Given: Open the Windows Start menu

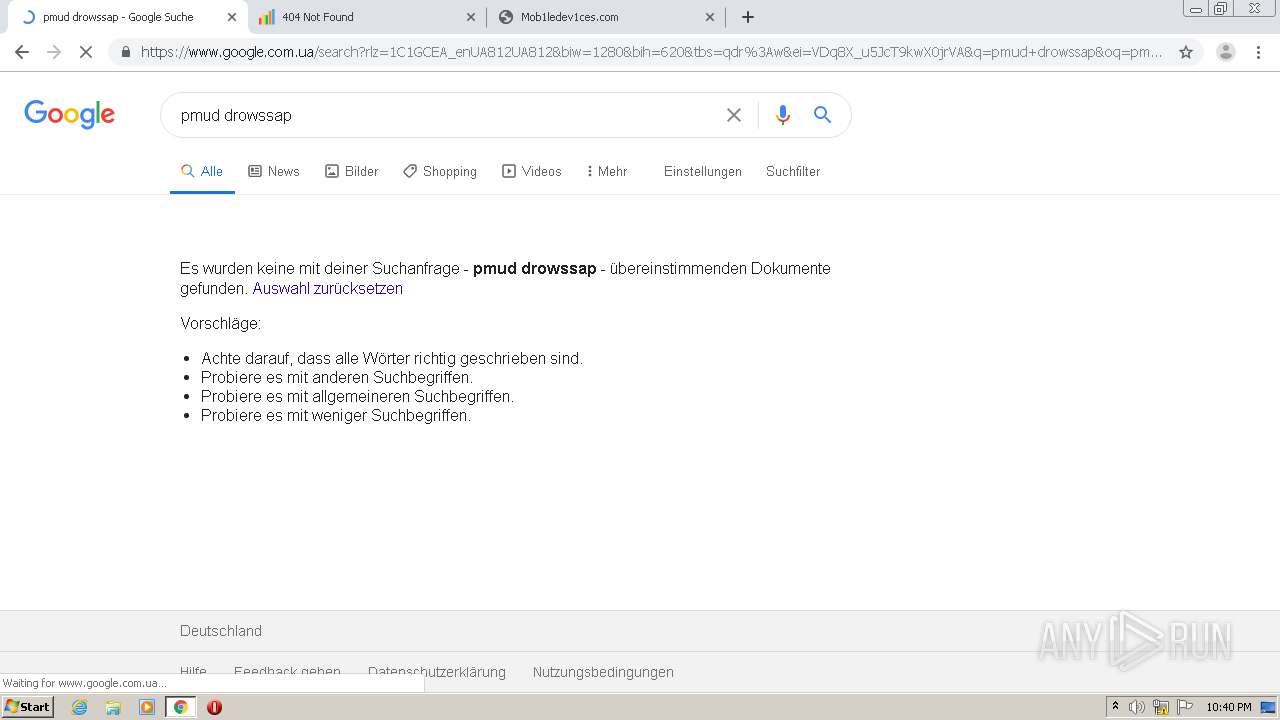Looking at the screenshot, I should 28,707.
